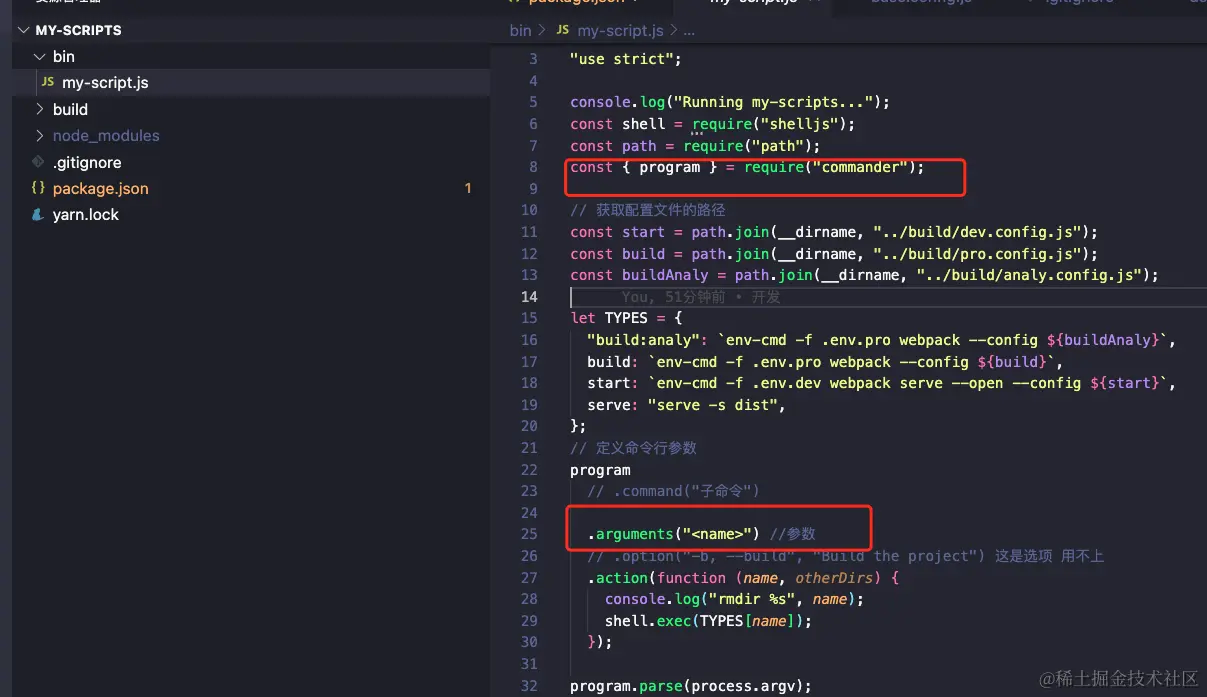
Task: Click the .gitignore file icon
Action: click(x=38, y=162)
